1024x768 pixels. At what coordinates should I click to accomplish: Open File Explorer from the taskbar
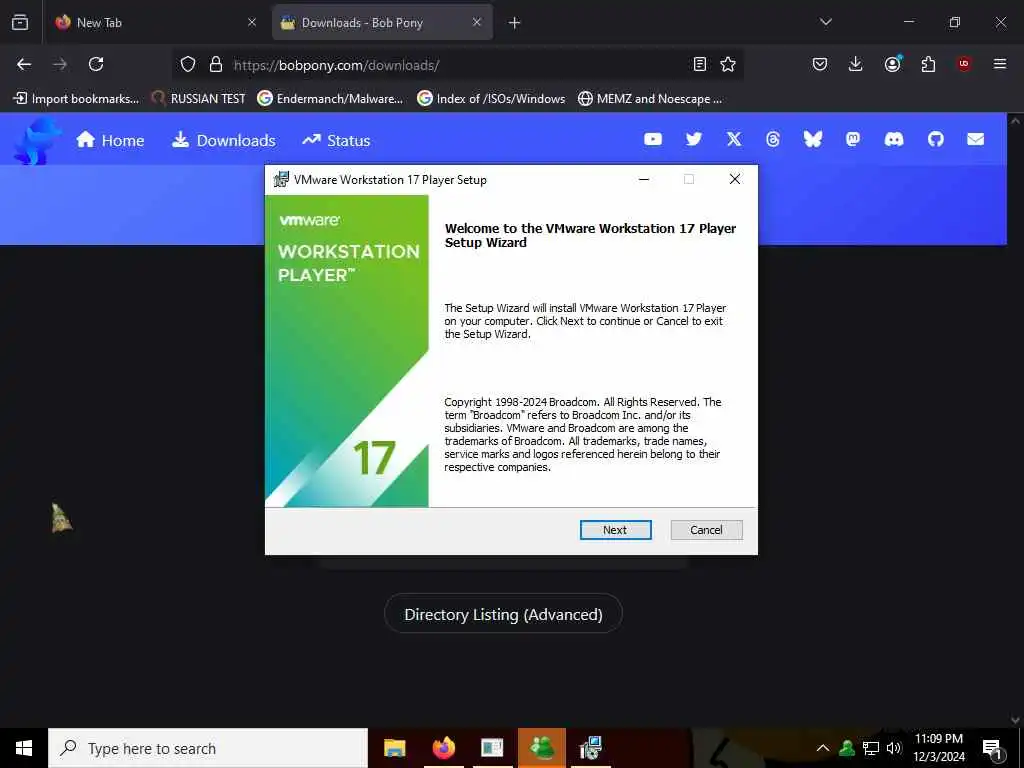(x=394, y=748)
